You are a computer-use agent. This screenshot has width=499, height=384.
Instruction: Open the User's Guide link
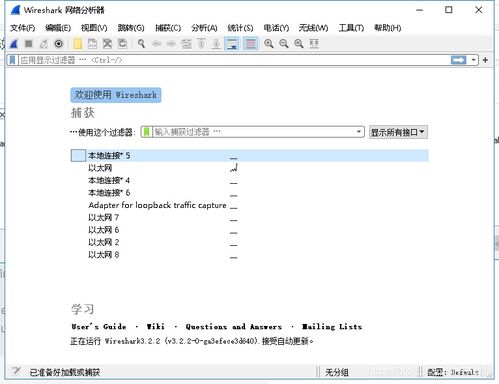[99, 327]
